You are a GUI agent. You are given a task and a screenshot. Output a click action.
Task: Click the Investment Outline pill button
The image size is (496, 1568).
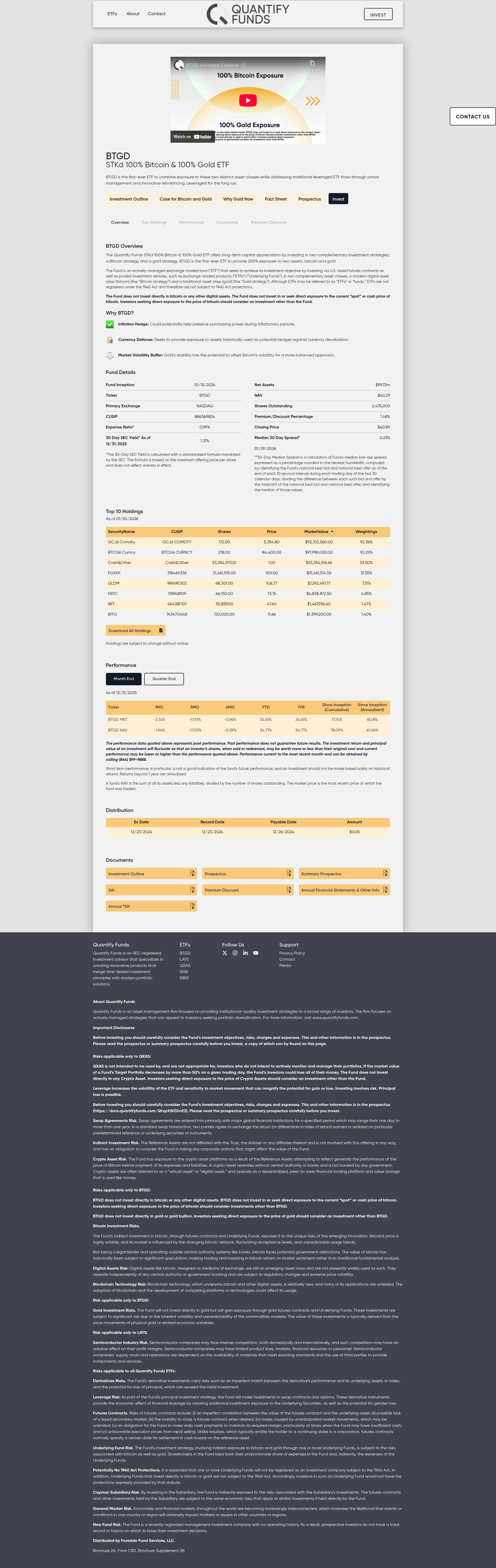(129, 199)
